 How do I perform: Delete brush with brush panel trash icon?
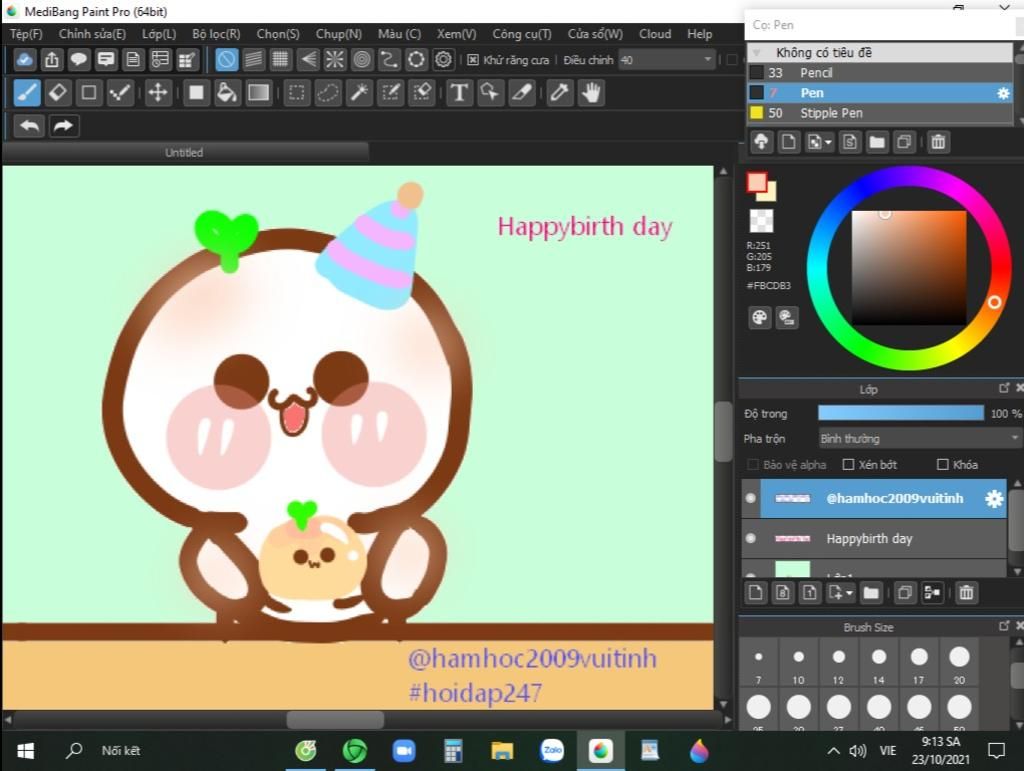938,142
